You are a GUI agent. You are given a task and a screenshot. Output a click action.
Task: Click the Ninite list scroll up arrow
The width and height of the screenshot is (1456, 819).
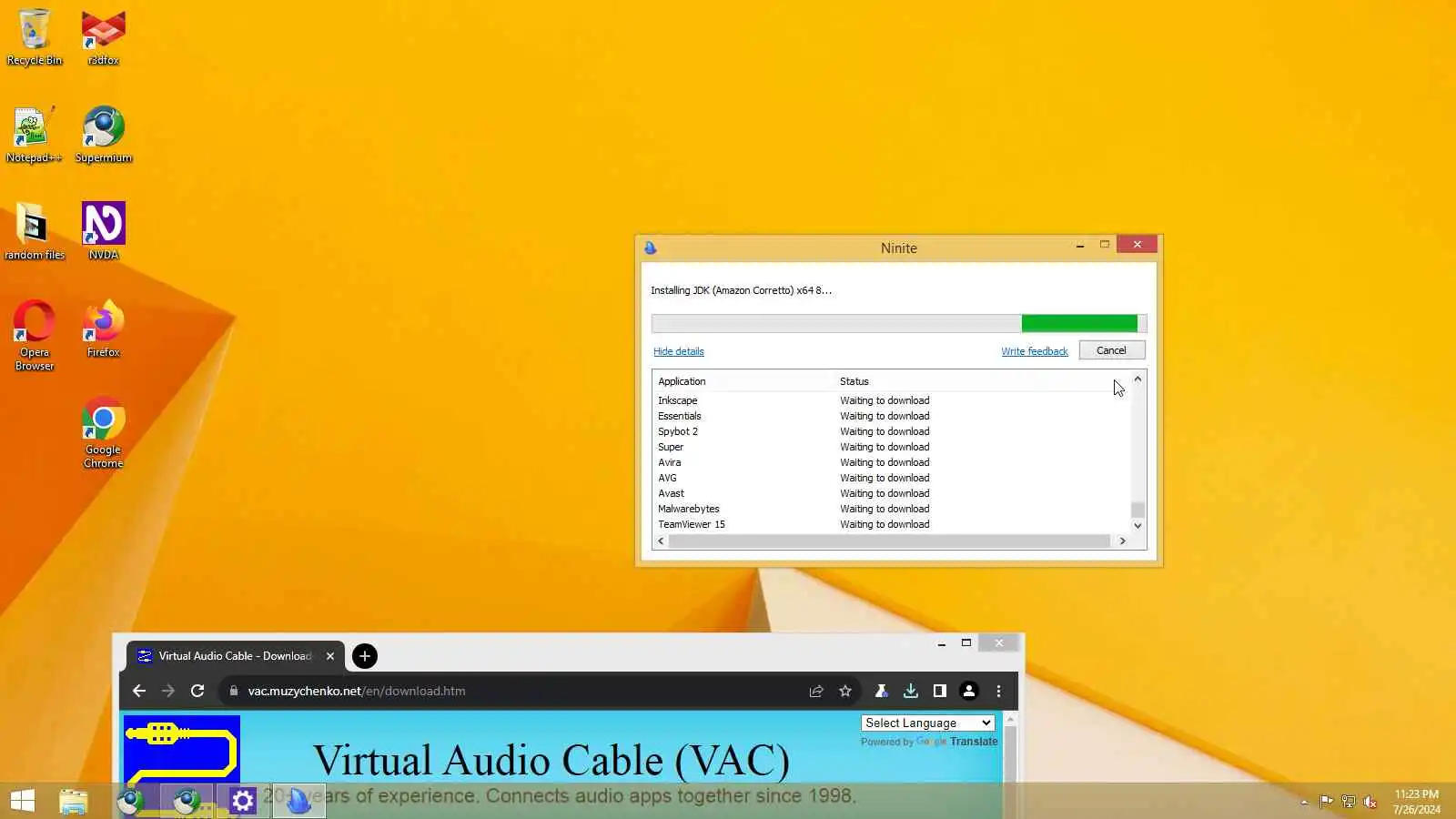point(1137,379)
